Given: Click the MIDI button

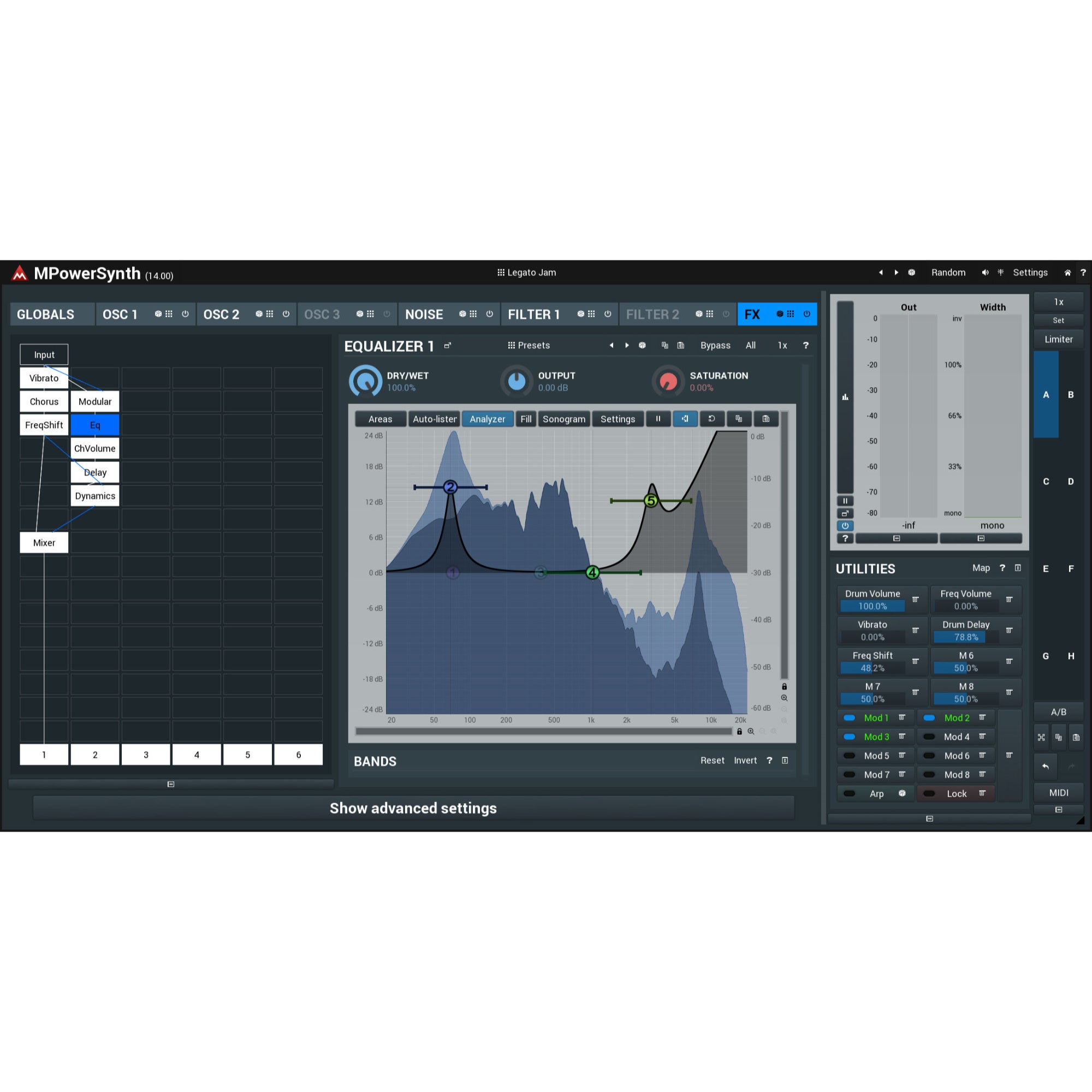Looking at the screenshot, I should [x=1059, y=792].
